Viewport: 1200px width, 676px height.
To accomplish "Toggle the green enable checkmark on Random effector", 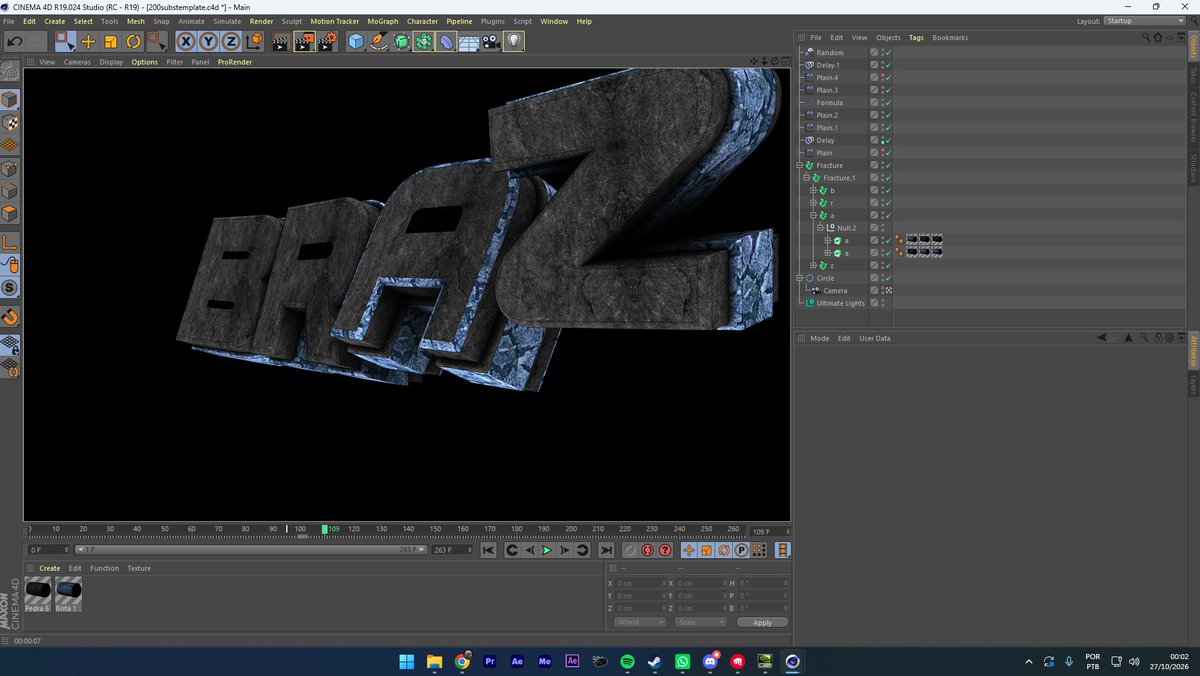I will coord(888,52).
